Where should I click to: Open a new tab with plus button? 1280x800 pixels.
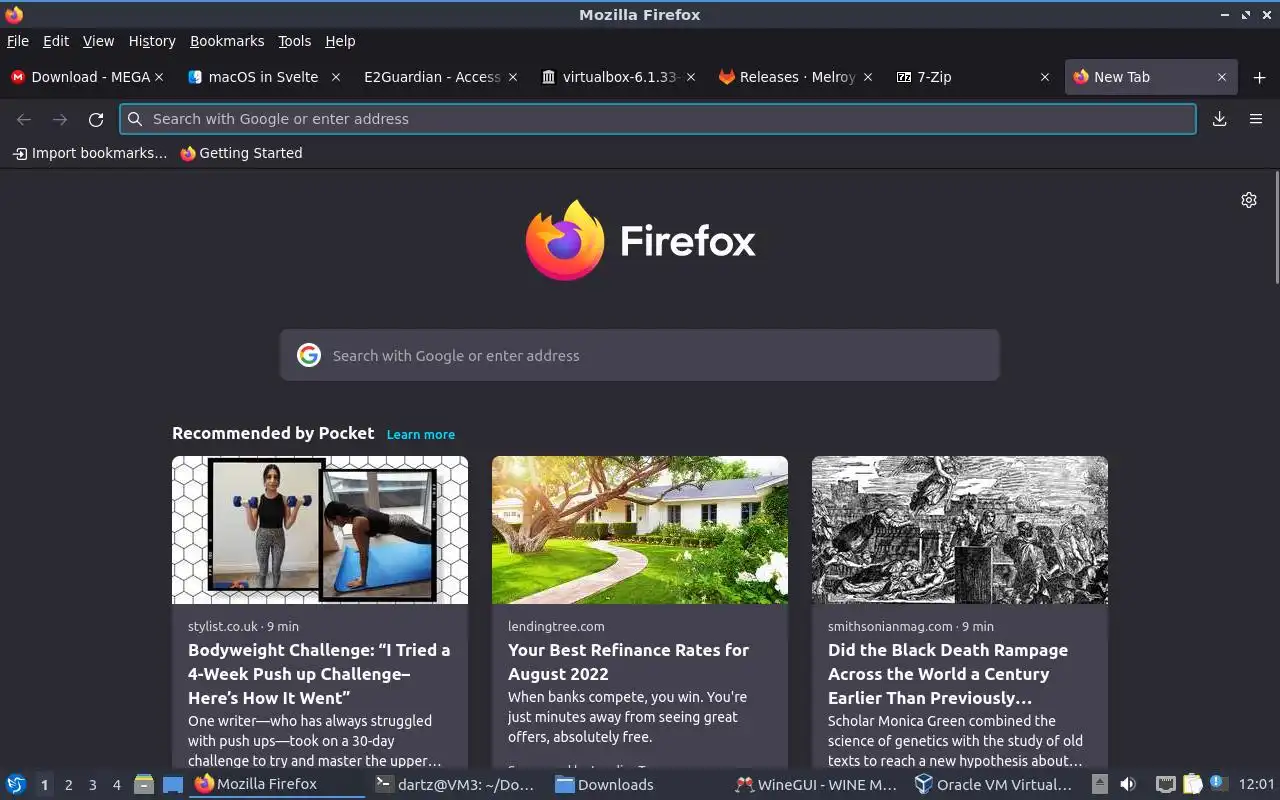[1259, 77]
